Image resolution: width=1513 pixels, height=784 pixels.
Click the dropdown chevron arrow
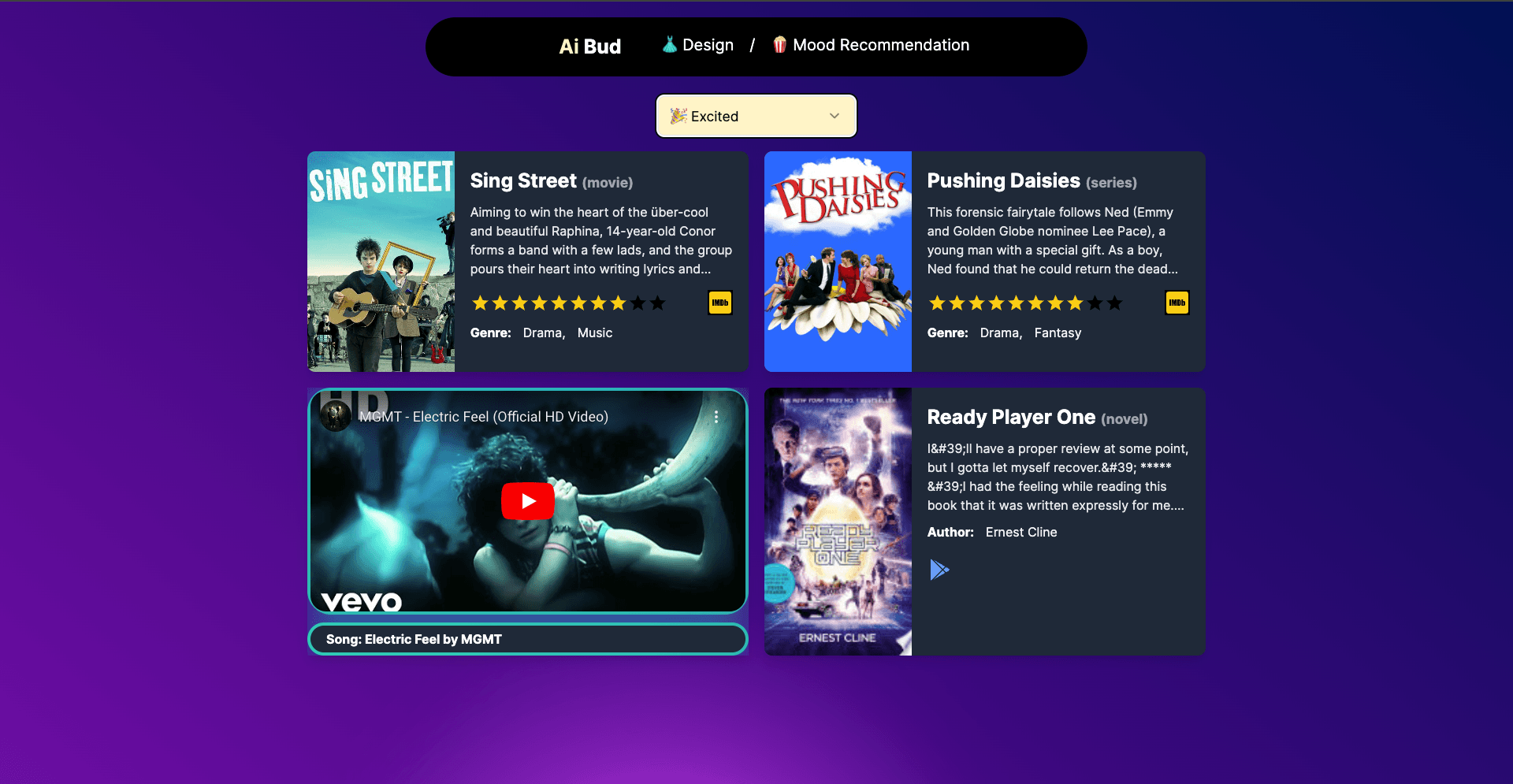(x=834, y=116)
